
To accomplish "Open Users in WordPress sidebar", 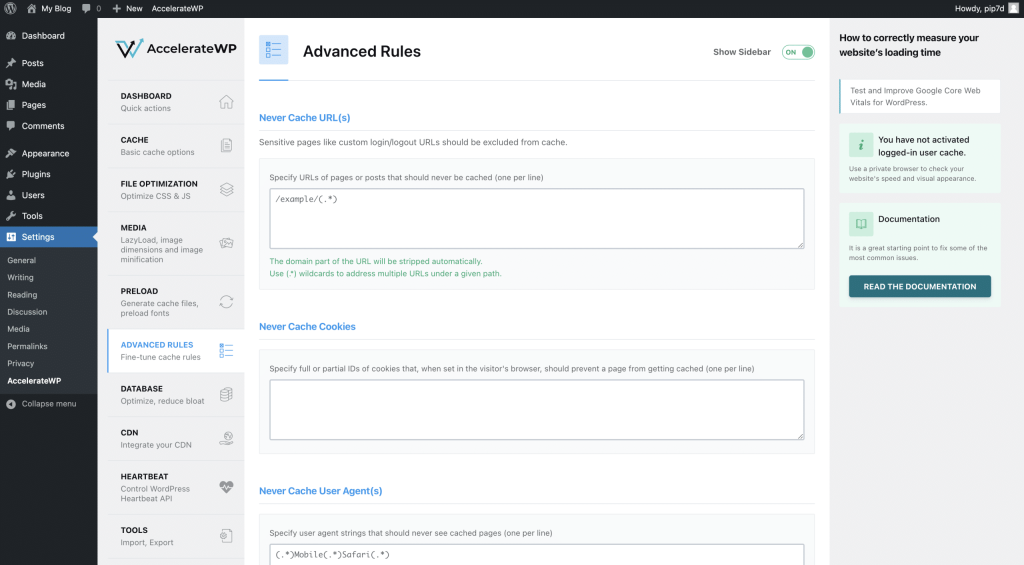I will coord(48,195).
